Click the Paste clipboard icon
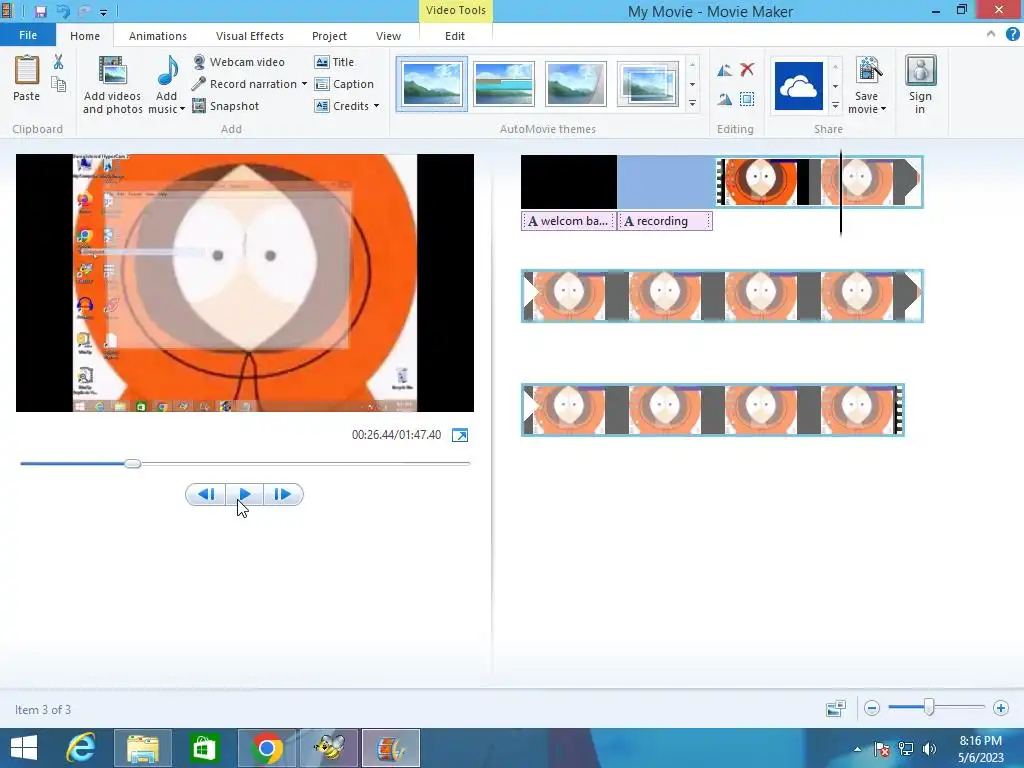 coord(27,71)
